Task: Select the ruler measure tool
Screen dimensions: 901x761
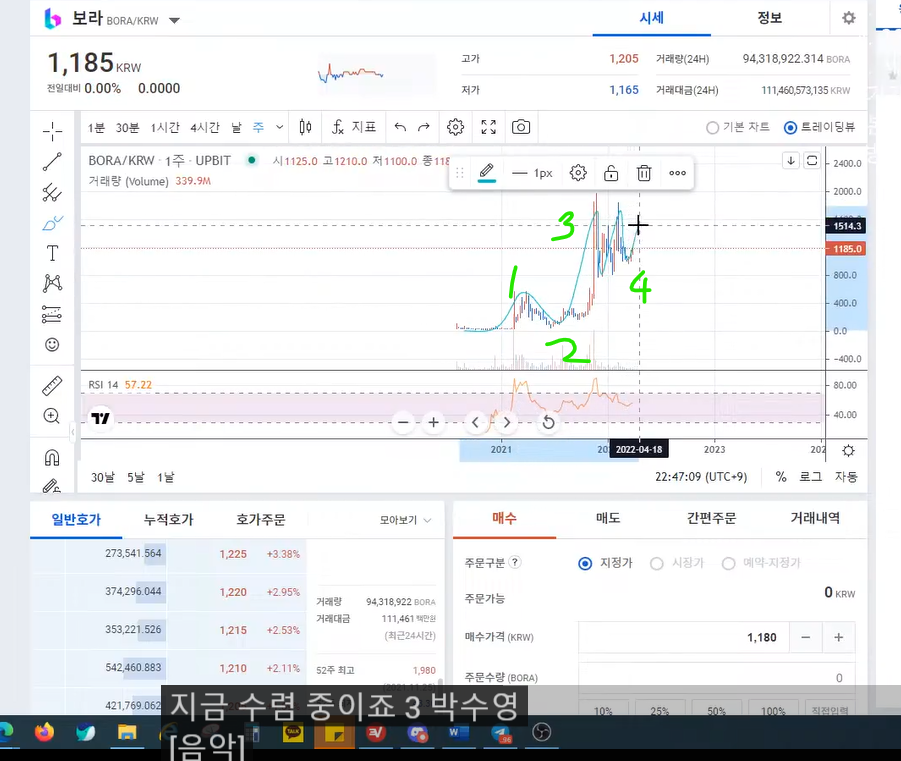Action: pos(52,386)
